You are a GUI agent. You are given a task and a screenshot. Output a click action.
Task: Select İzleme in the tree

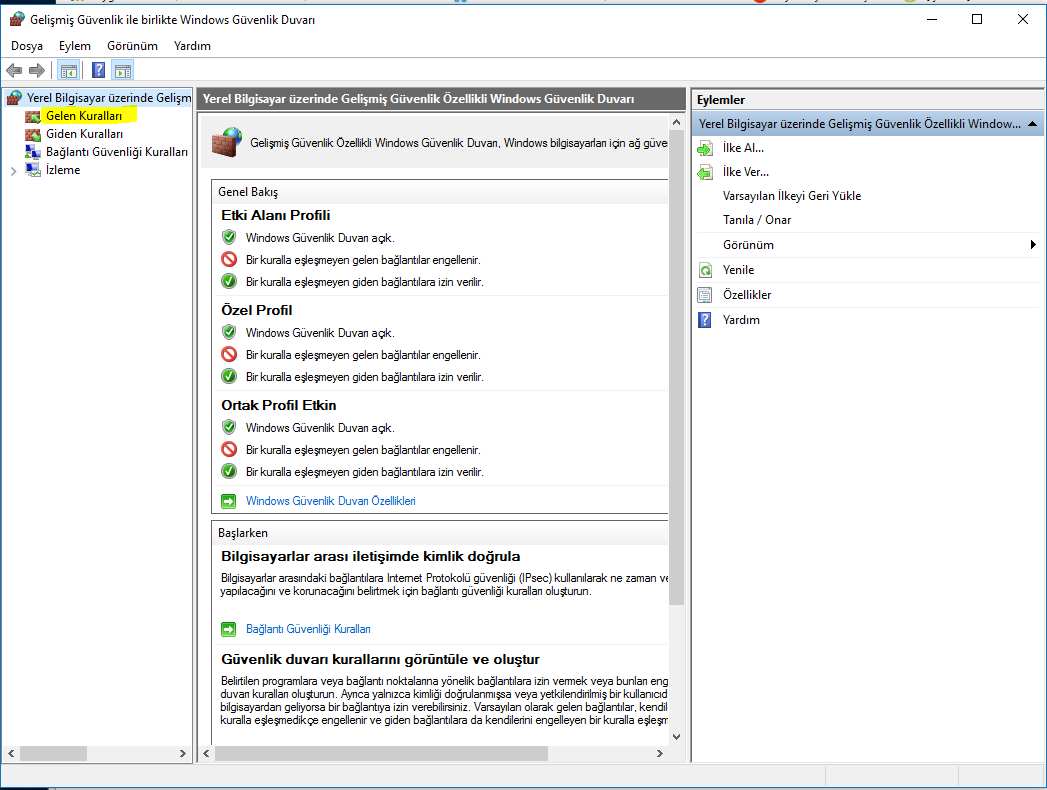point(63,170)
